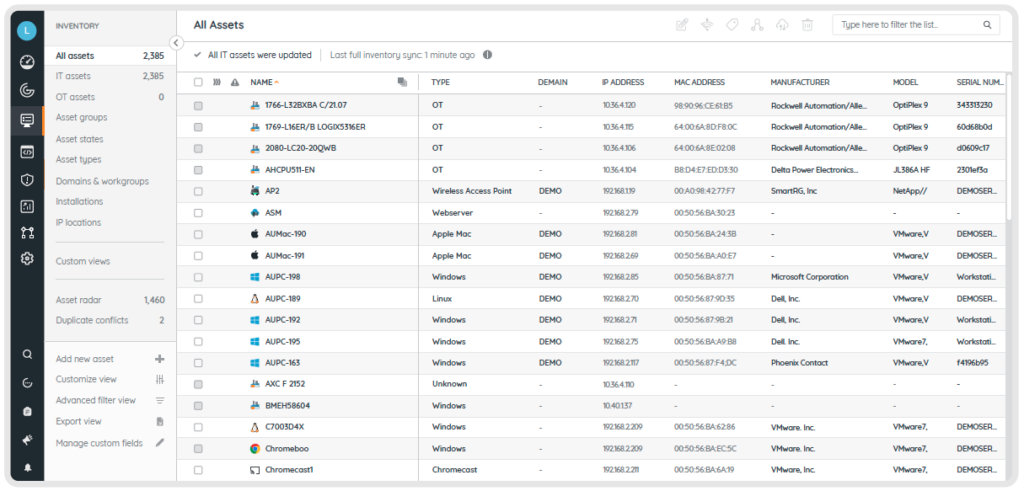Viewport: 1024px width, 491px height.
Task: Click the edit pencil icon in top toolbar
Action: [x=682, y=25]
